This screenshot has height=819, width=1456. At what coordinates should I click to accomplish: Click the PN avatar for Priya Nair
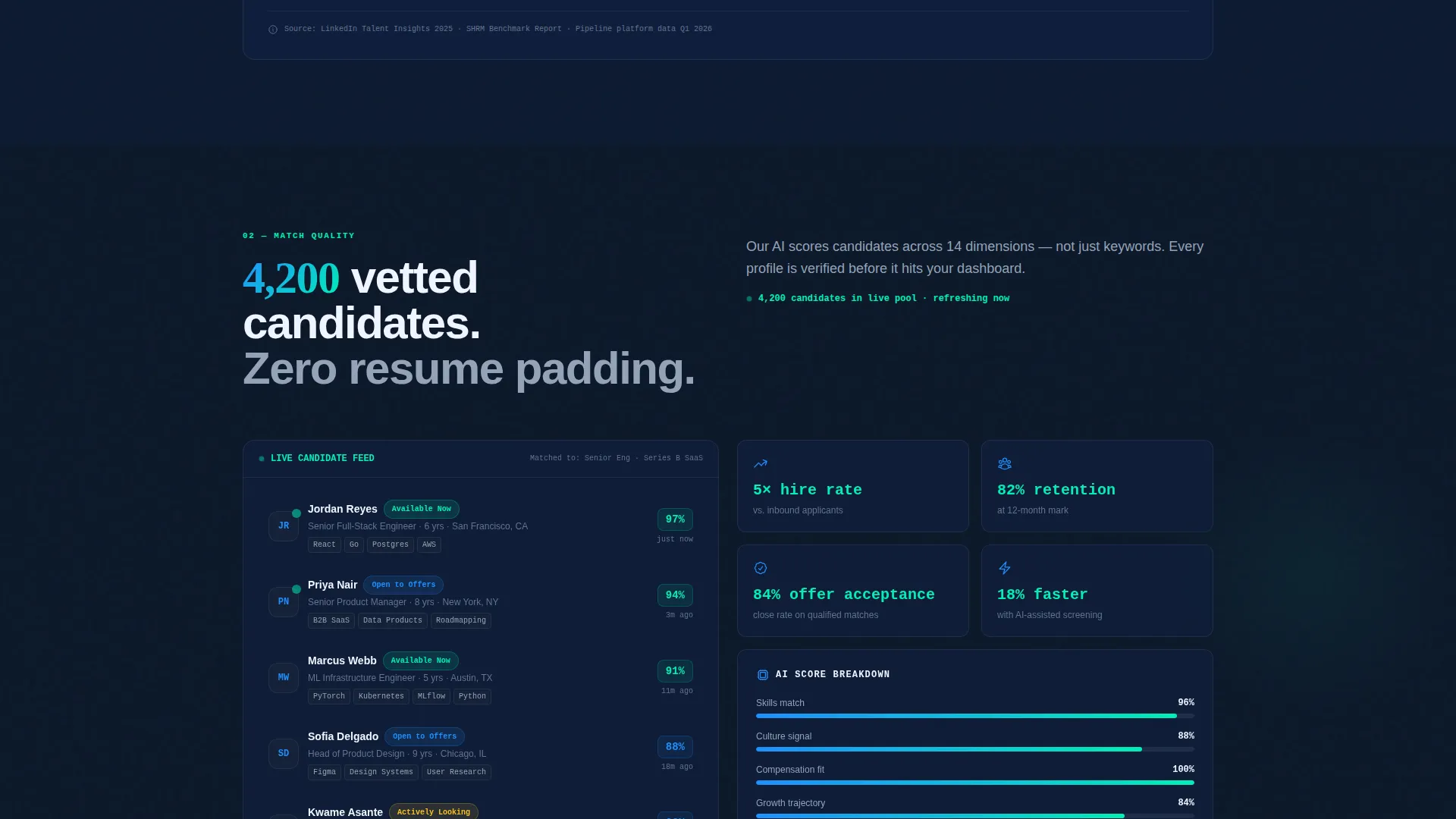tap(284, 602)
